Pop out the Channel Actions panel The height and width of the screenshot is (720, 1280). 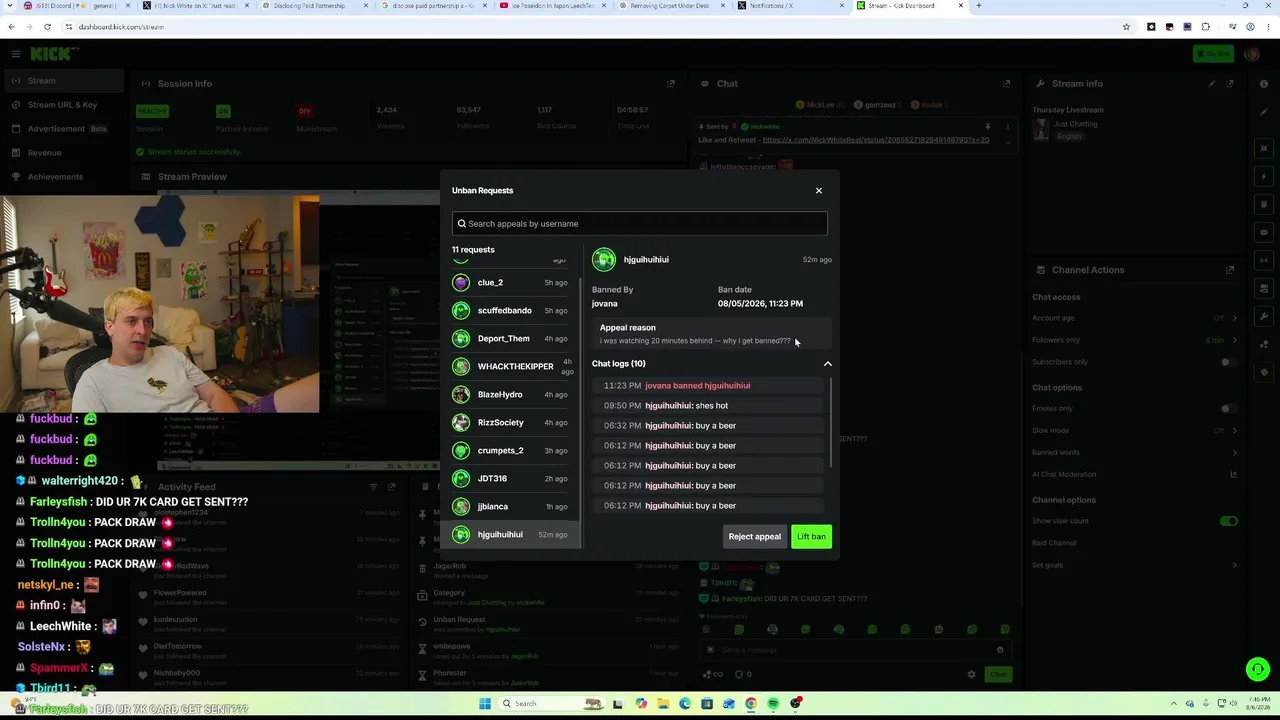(x=1230, y=270)
